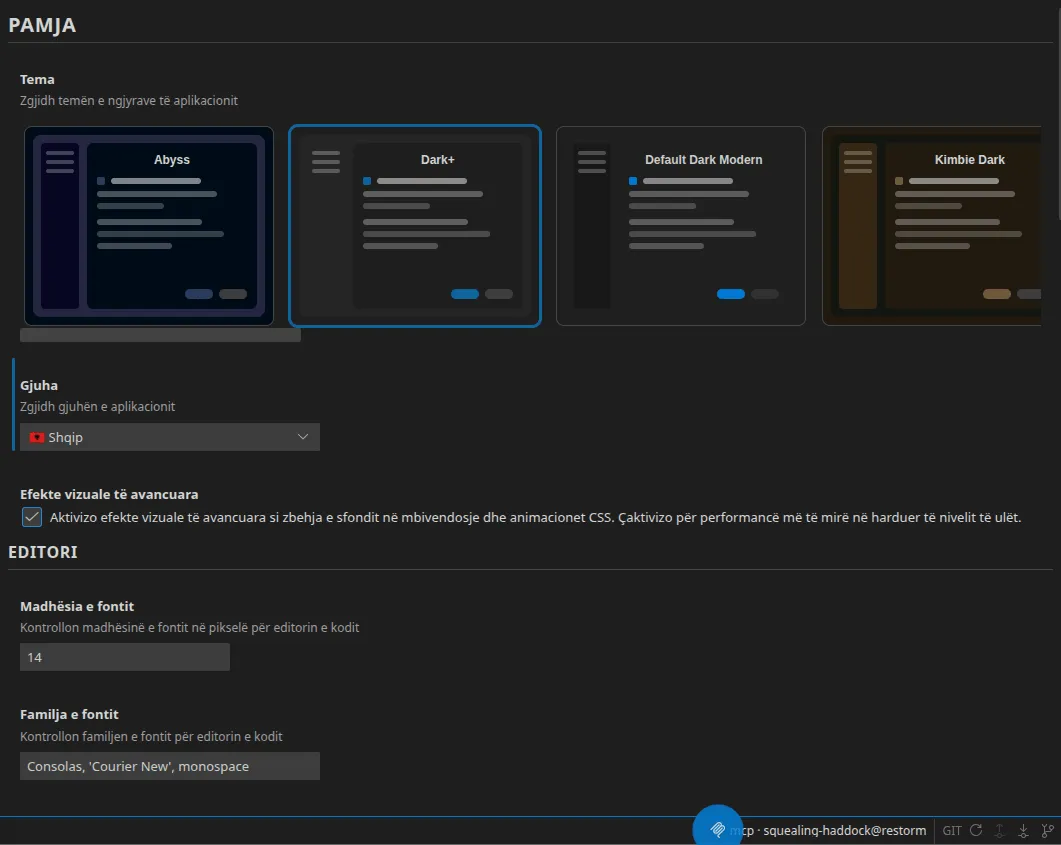
Task: Pick the Kimbie Dark theme card
Action: point(932,225)
